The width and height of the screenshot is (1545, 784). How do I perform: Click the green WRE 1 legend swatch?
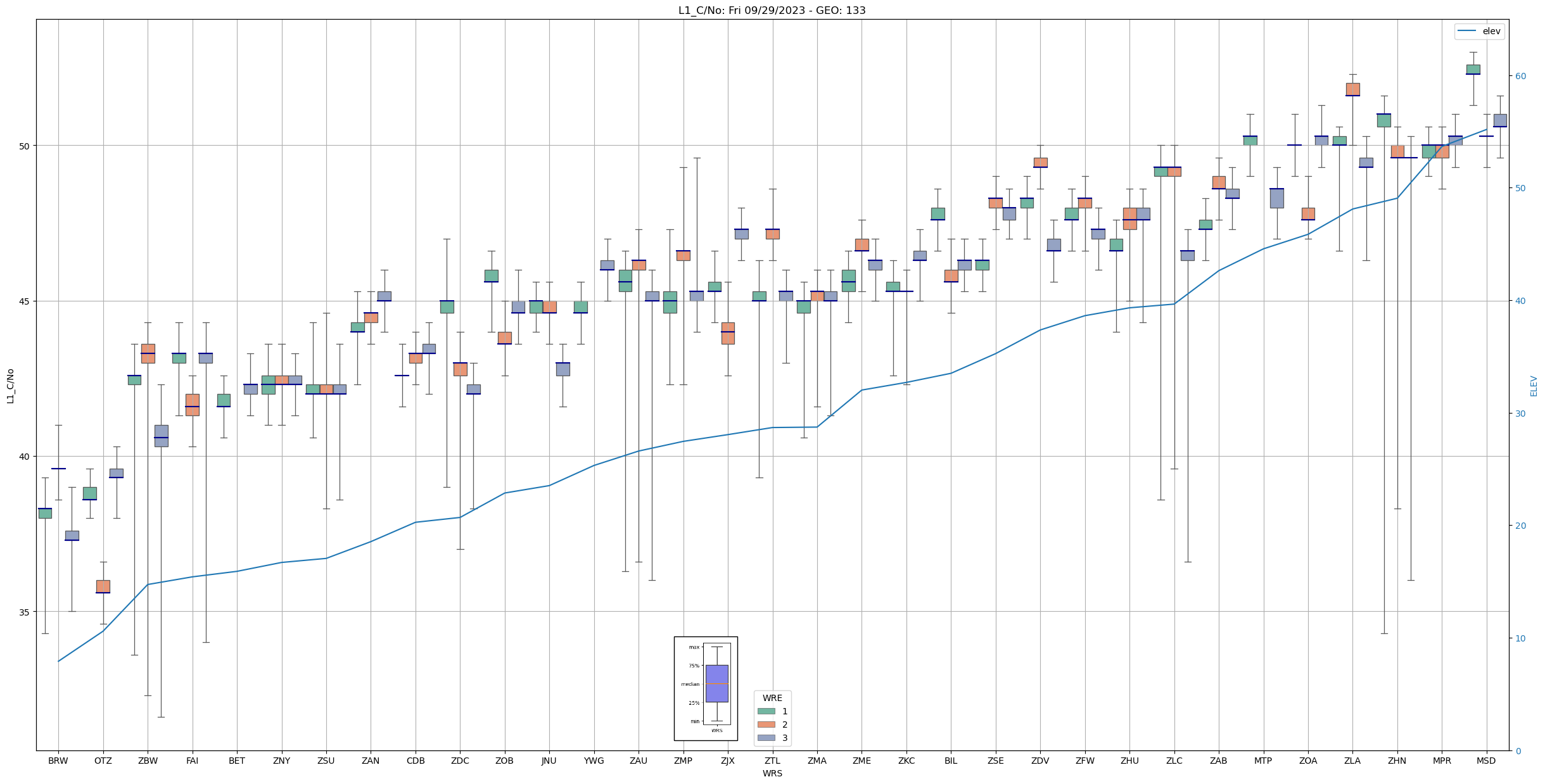pyautogui.click(x=766, y=711)
